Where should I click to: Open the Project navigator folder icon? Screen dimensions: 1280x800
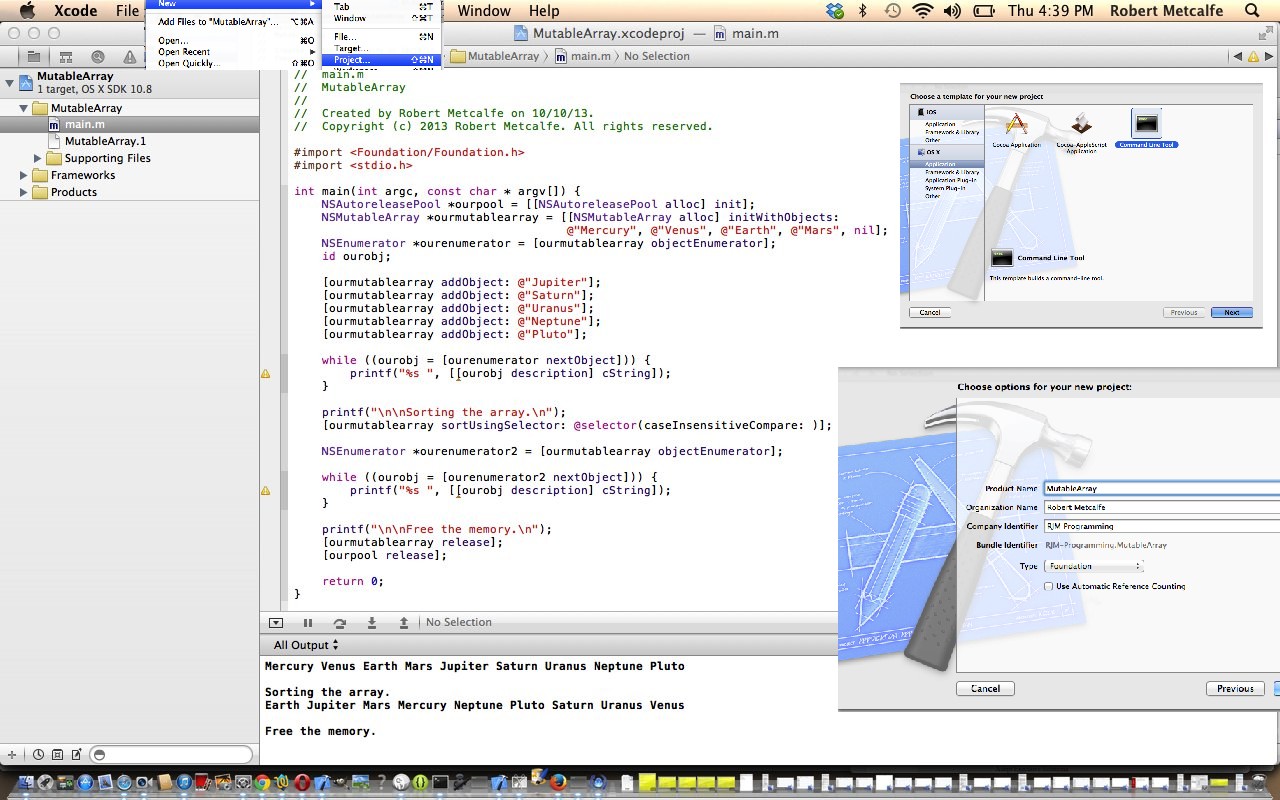coord(35,56)
